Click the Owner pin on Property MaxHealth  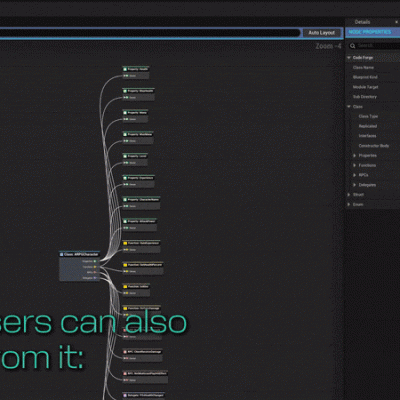click(126, 98)
